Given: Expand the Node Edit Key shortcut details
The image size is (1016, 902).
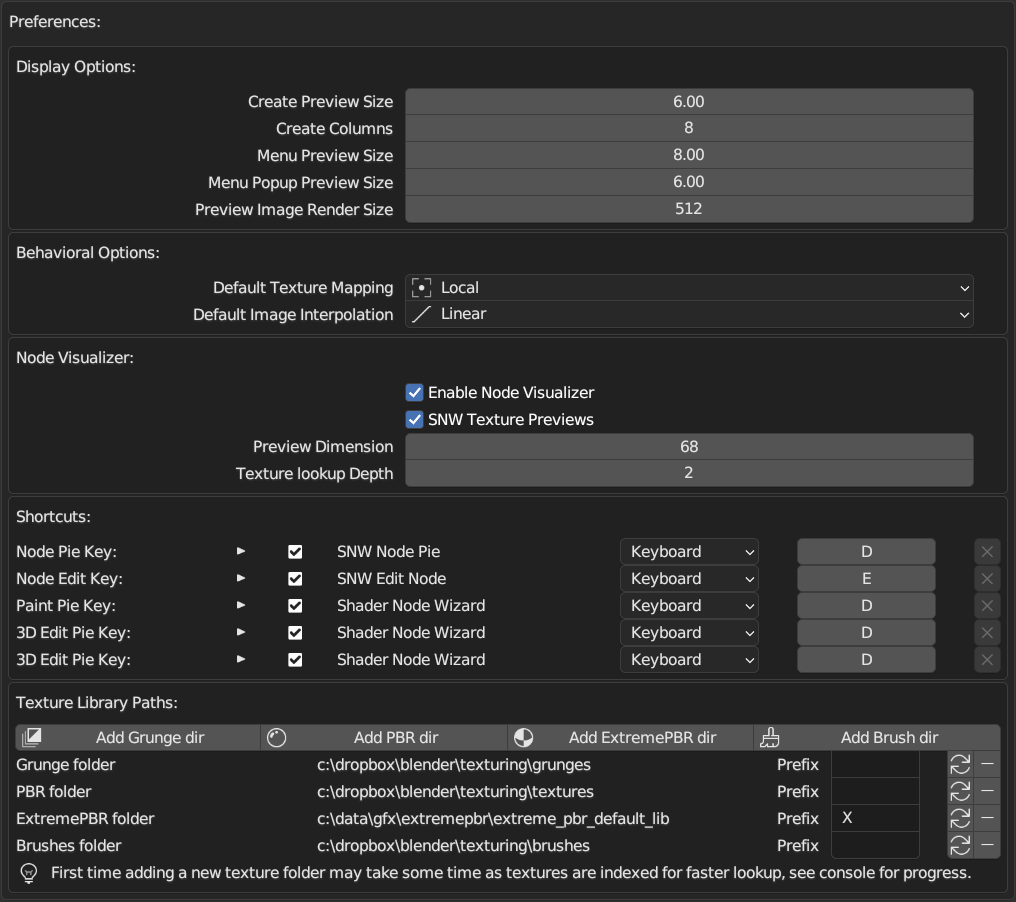Looking at the screenshot, I should [x=241, y=578].
